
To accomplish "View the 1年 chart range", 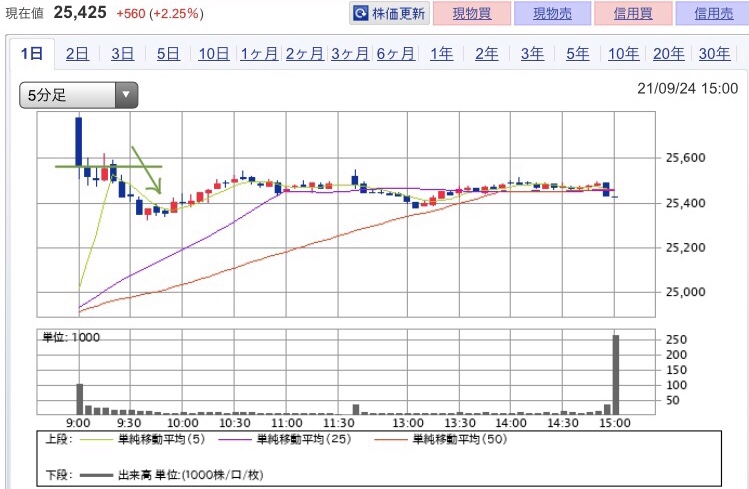I will [x=441, y=53].
